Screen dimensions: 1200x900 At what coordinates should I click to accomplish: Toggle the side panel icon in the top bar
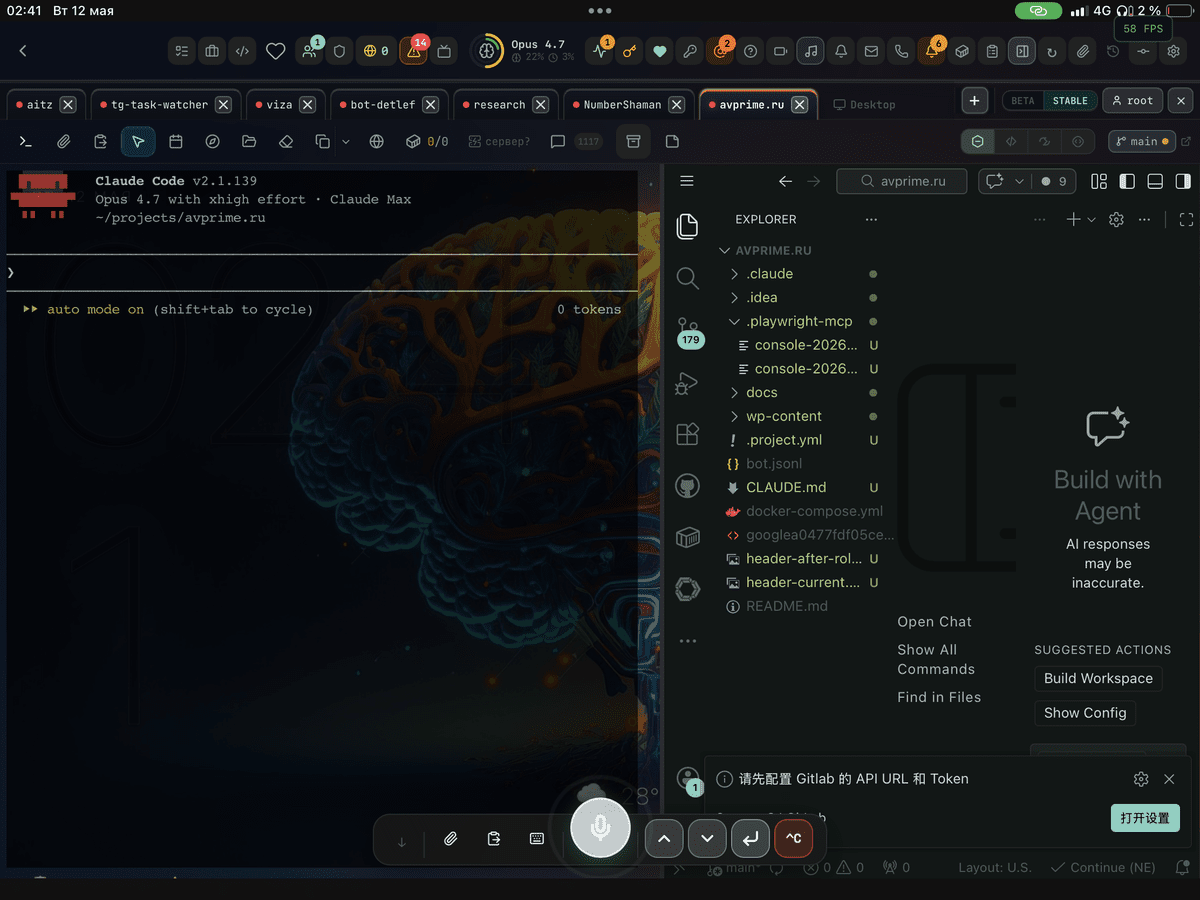[1022, 51]
